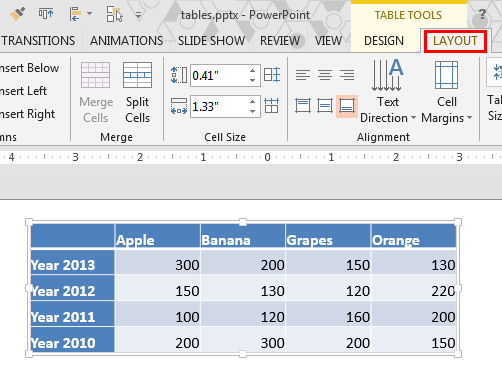Click Grapes value 160 for 2011

pyautogui.click(x=358, y=317)
